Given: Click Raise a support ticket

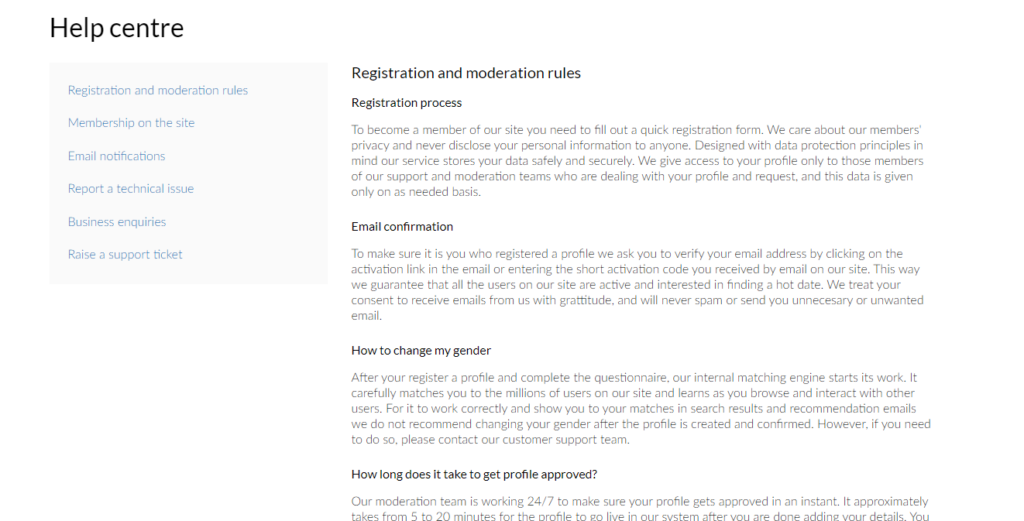Looking at the screenshot, I should (x=125, y=254).
